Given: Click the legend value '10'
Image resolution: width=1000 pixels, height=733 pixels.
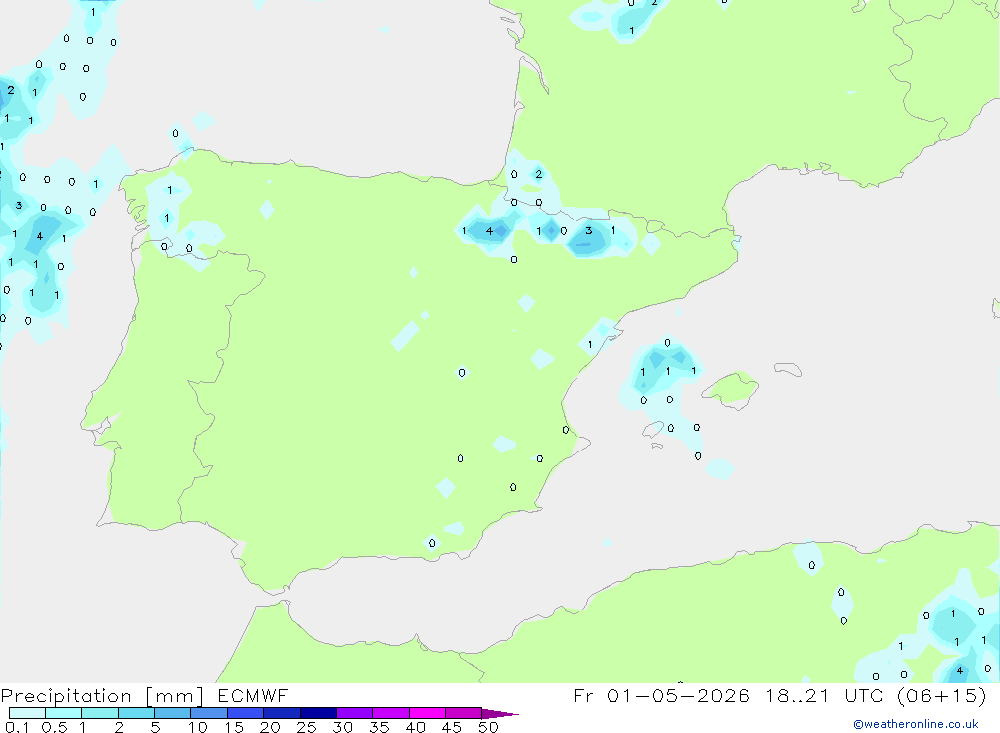Looking at the screenshot, I should (198, 727).
